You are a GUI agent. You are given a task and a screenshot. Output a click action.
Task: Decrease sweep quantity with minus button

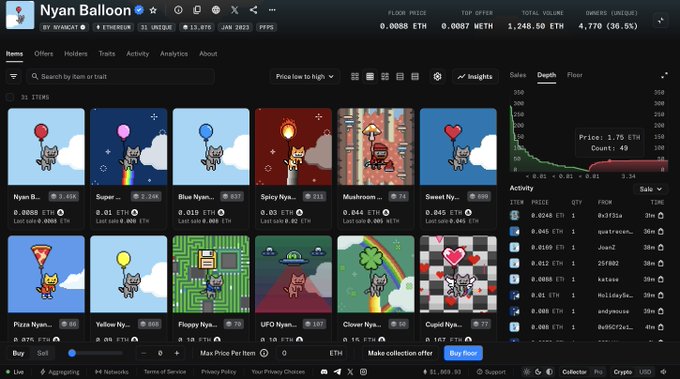coord(144,353)
